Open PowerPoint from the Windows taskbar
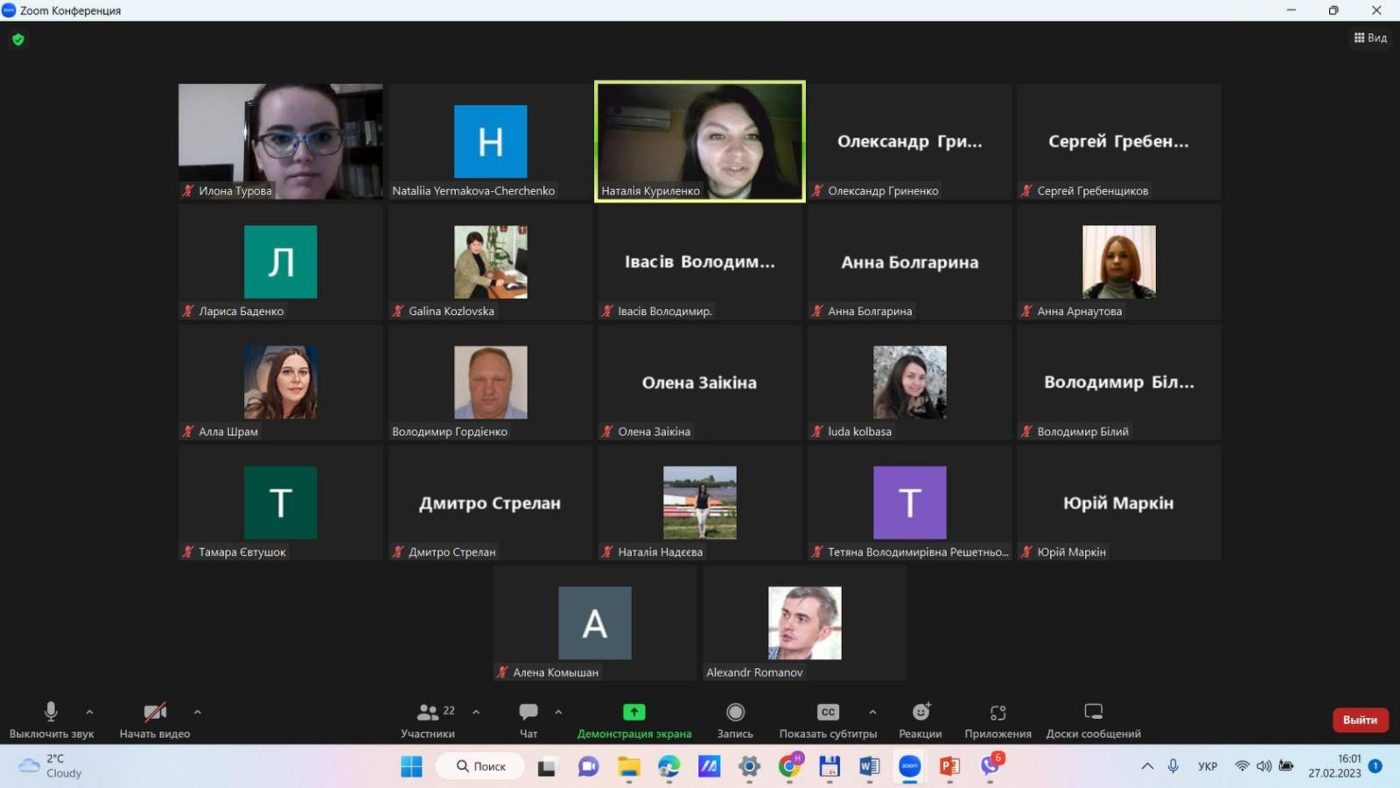This screenshot has width=1400, height=788. click(x=949, y=766)
